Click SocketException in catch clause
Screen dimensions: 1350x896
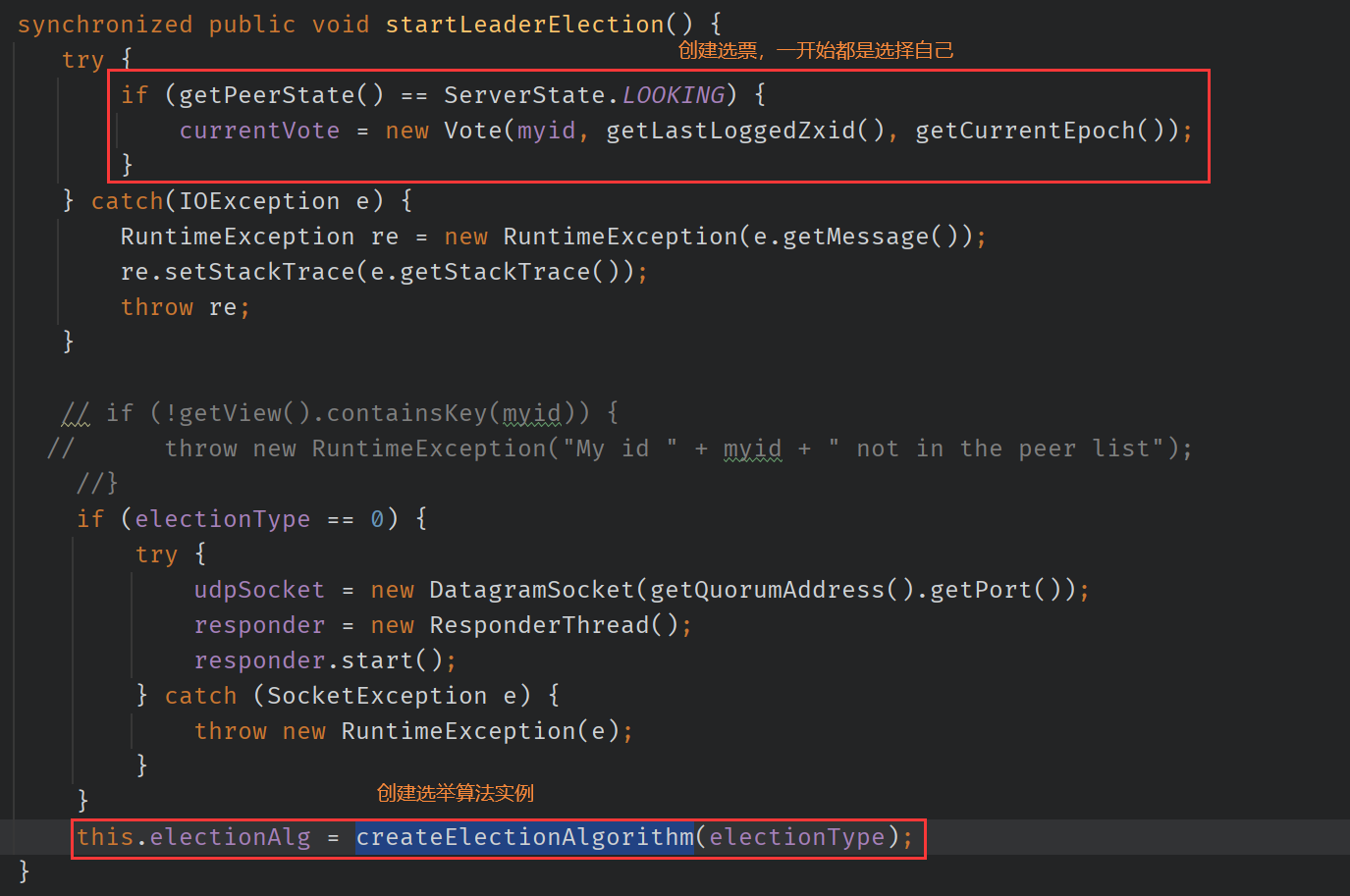[377, 696]
